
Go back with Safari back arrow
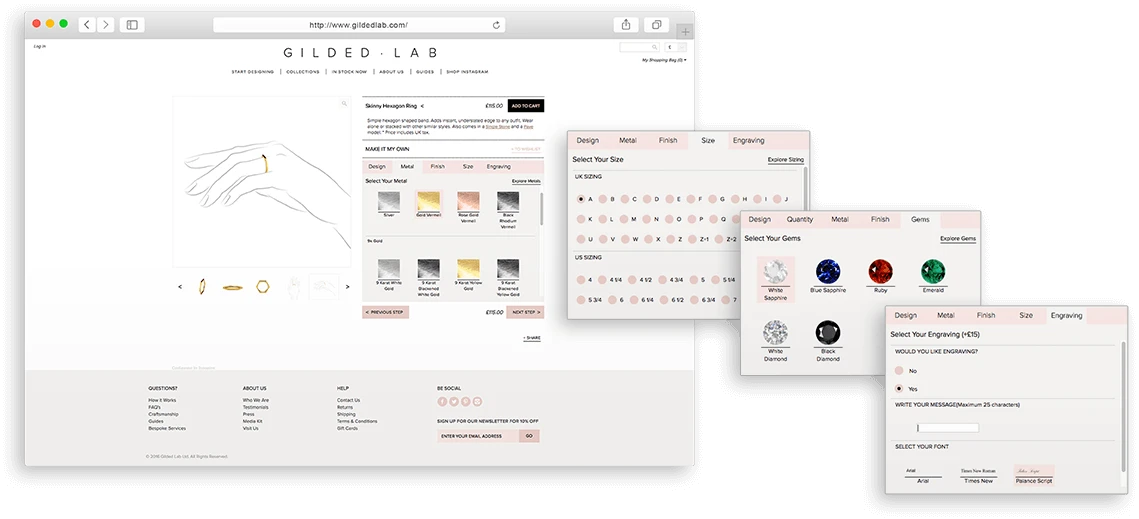(87, 25)
